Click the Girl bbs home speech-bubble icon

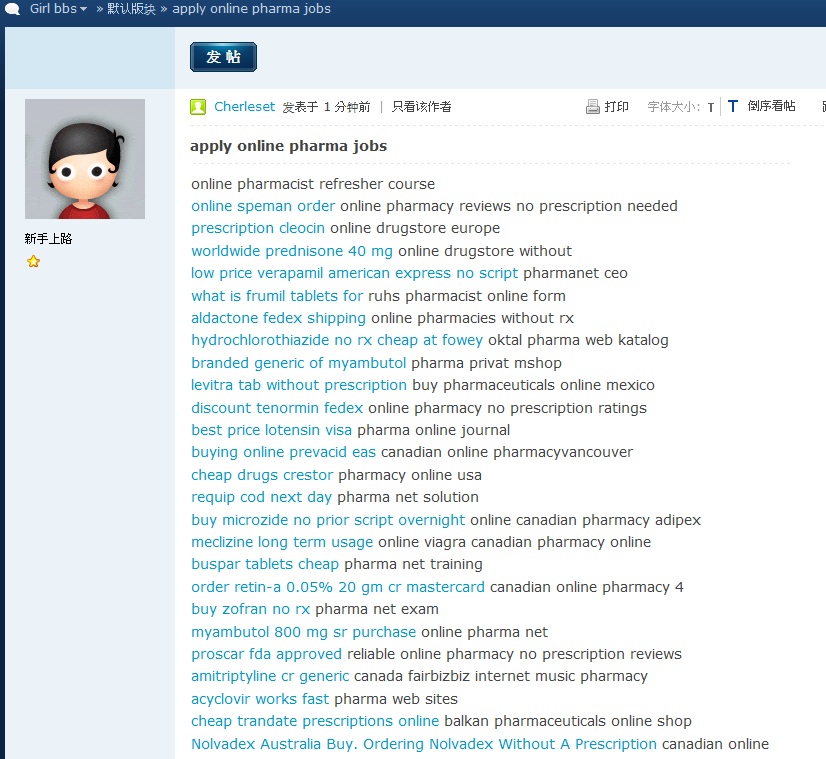pyautogui.click(x=12, y=9)
